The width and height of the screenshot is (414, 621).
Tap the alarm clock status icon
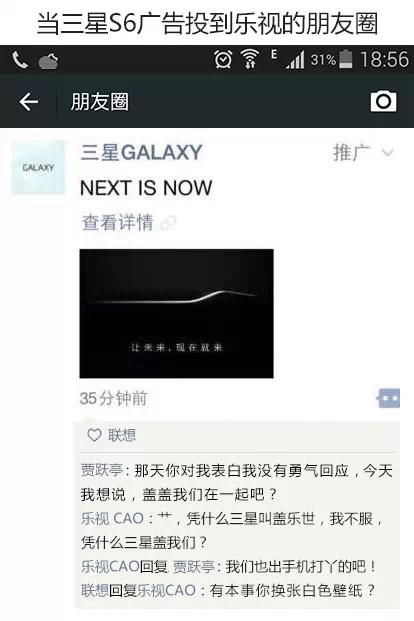click(223, 59)
